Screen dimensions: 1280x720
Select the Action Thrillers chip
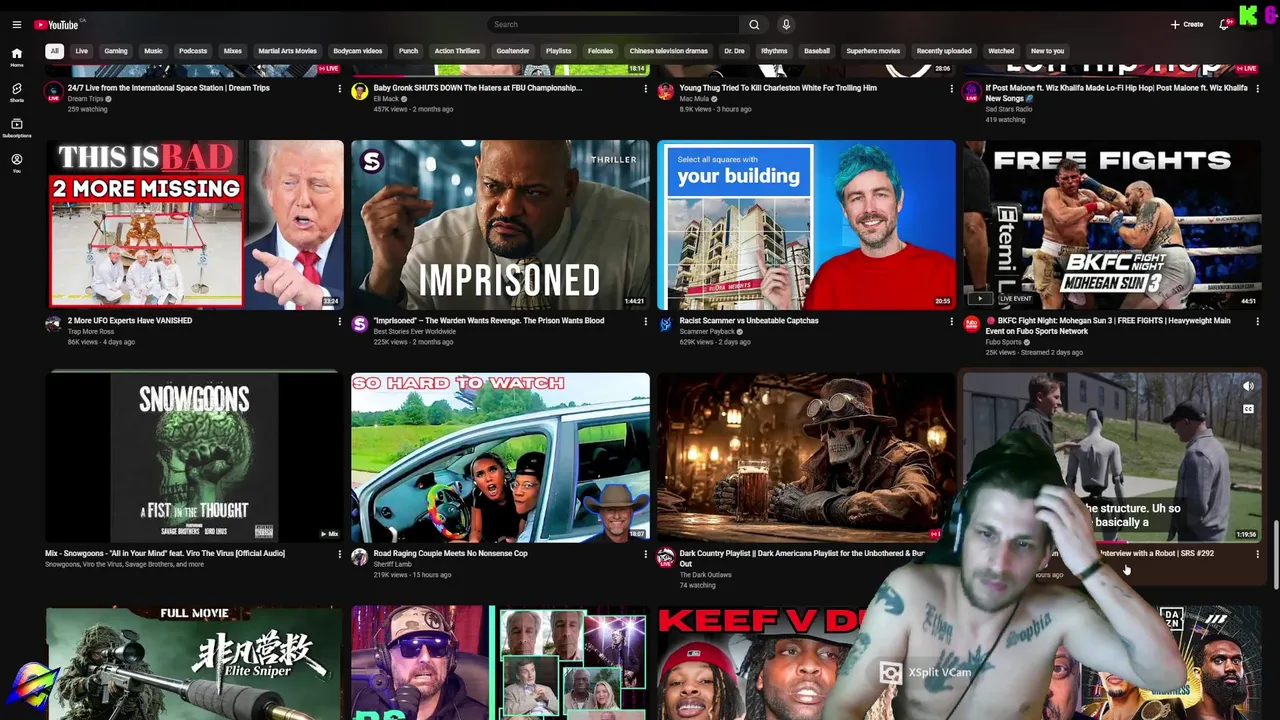tap(457, 51)
